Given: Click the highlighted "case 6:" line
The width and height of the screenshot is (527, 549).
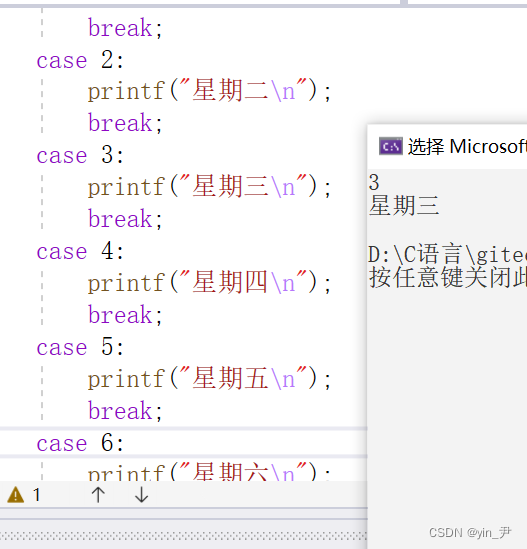Looking at the screenshot, I should coord(80,443).
